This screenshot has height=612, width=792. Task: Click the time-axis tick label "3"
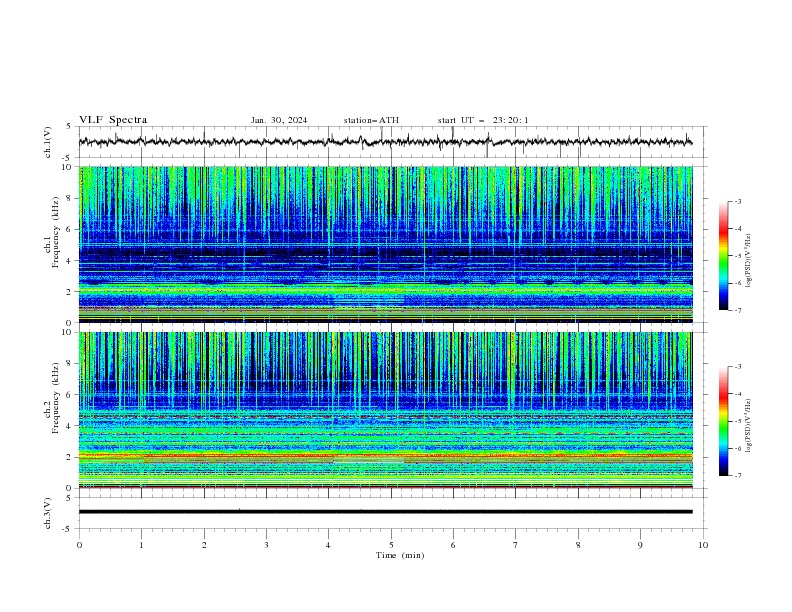click(x=266, y=545)
